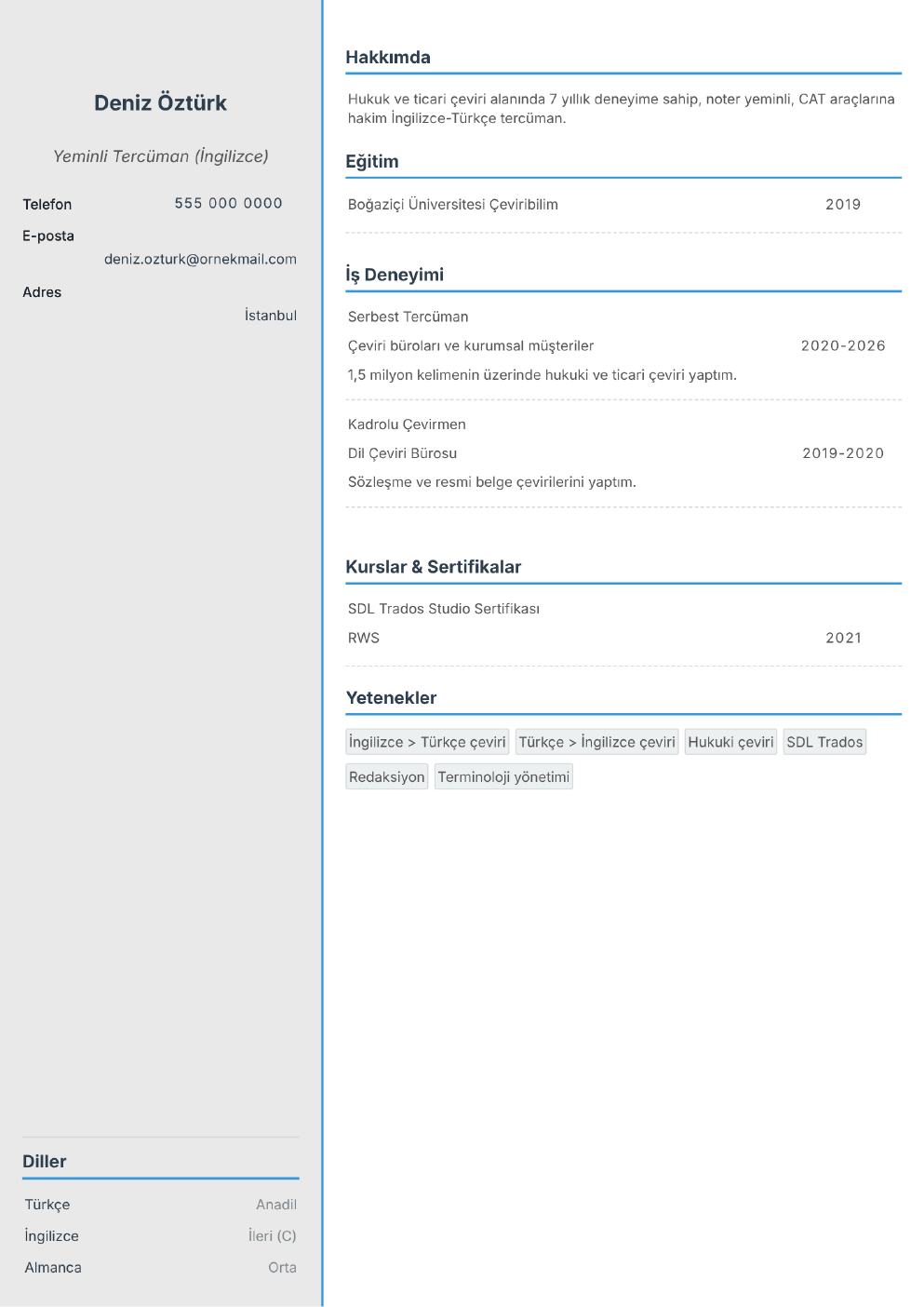Select Boğaziçi Üniversitesi Çeviribilim entry
The image size is (924, 1307).
(x=453, y=205)
